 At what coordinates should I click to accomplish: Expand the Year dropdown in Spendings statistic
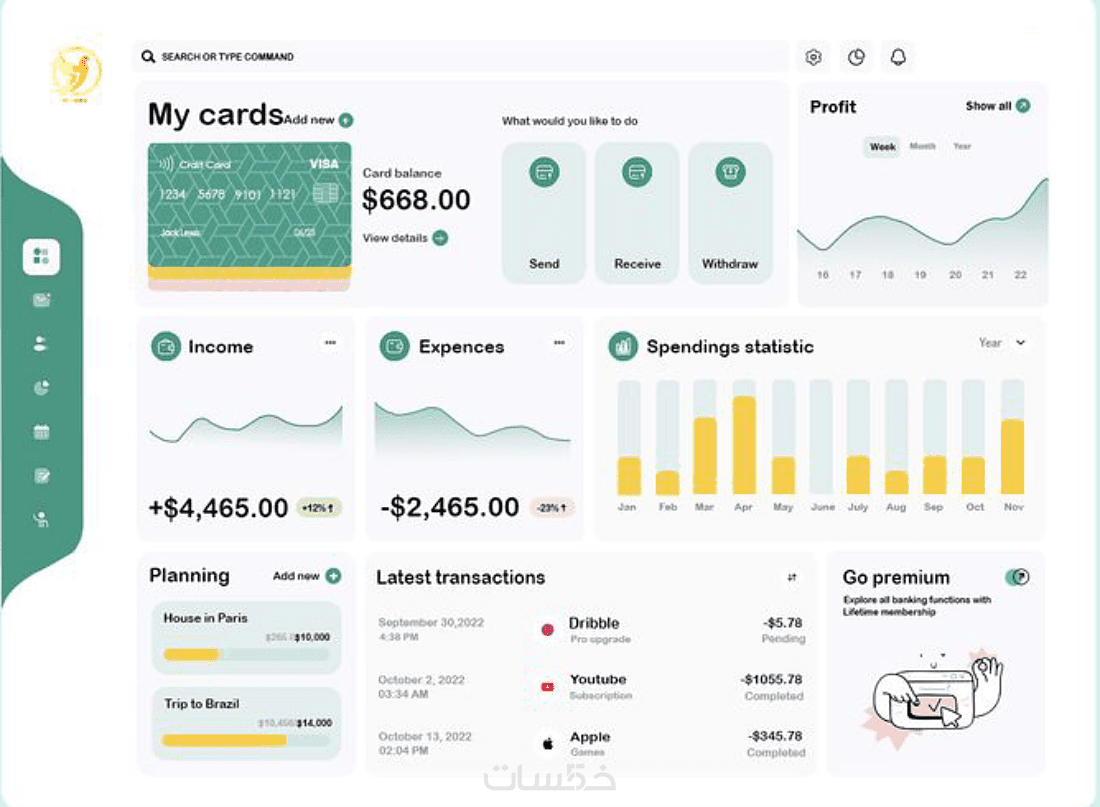[x=1002, y=342]
